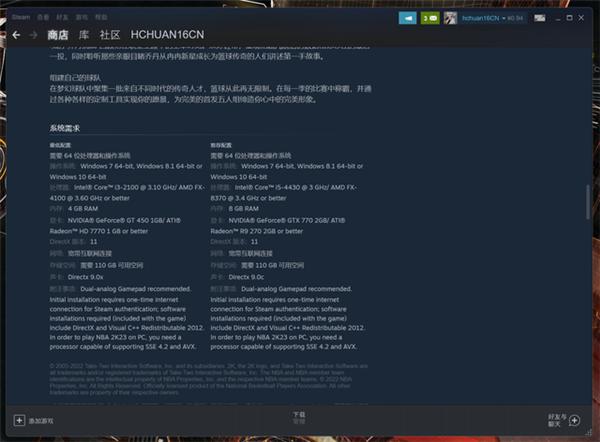
Task: Open the blue megaphone announcements icon
Action: pos(408,18)
